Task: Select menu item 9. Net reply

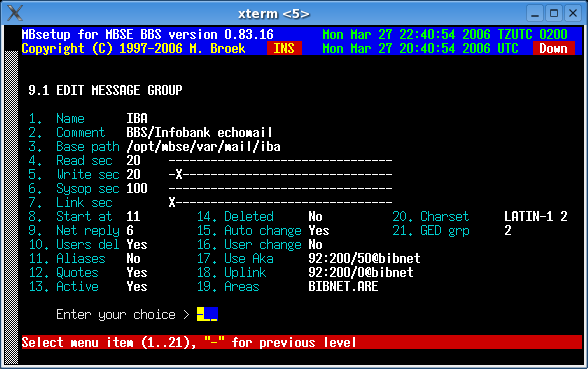Action: tap(74, 231)
